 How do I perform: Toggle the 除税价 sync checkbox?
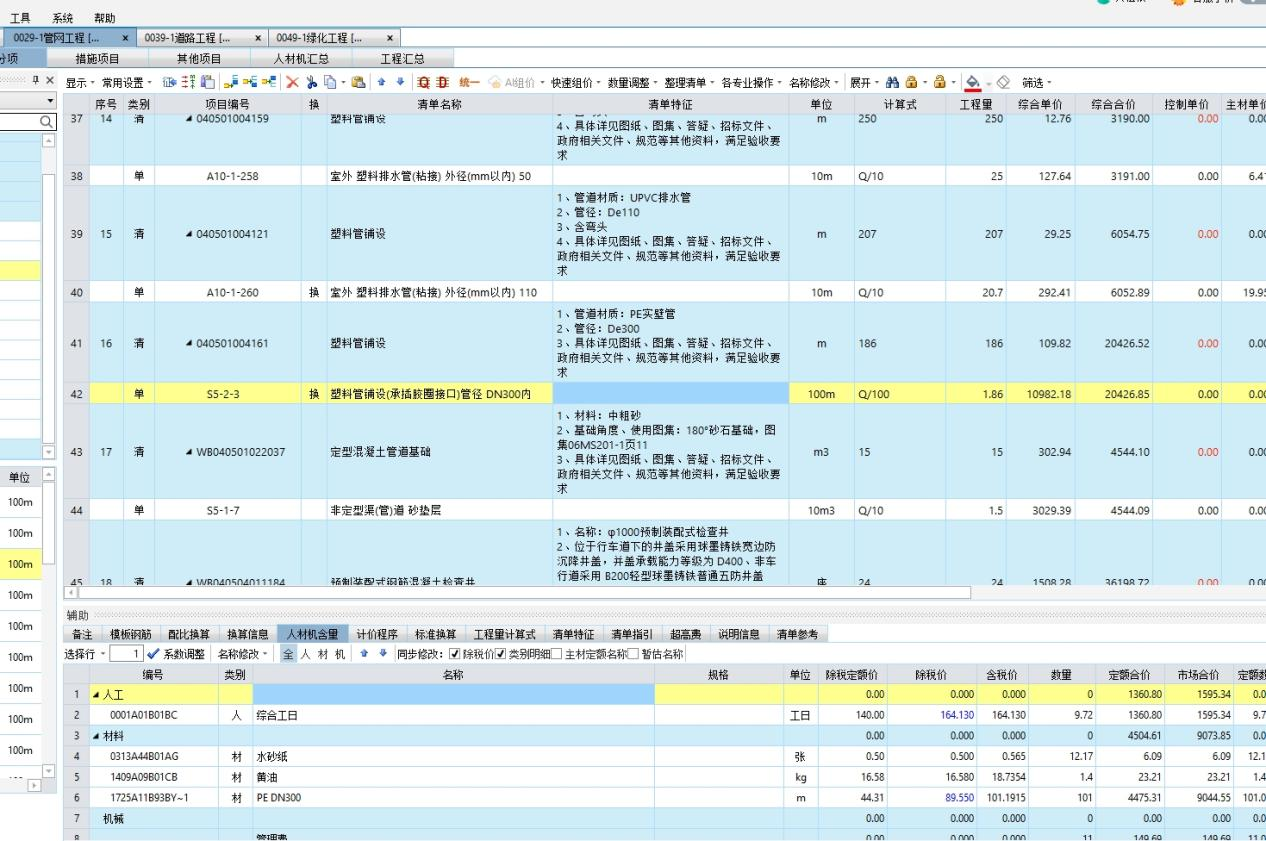pyautogui.click(x=456, y=654)
